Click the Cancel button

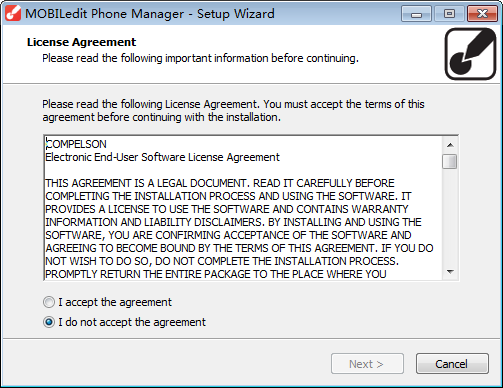click(452, 364)
